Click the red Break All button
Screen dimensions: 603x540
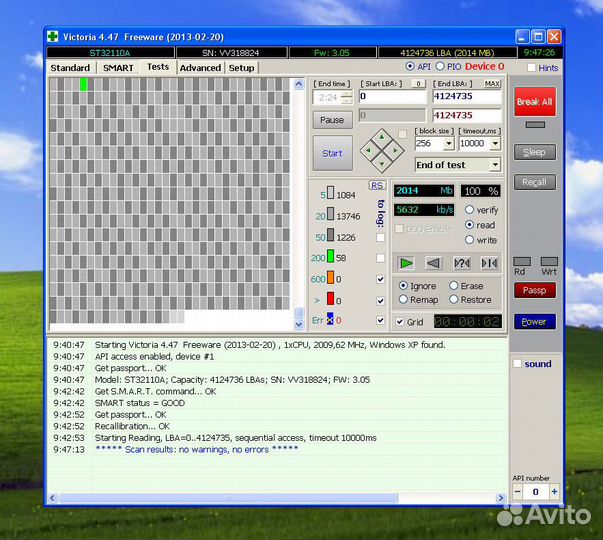click(535, 102)
